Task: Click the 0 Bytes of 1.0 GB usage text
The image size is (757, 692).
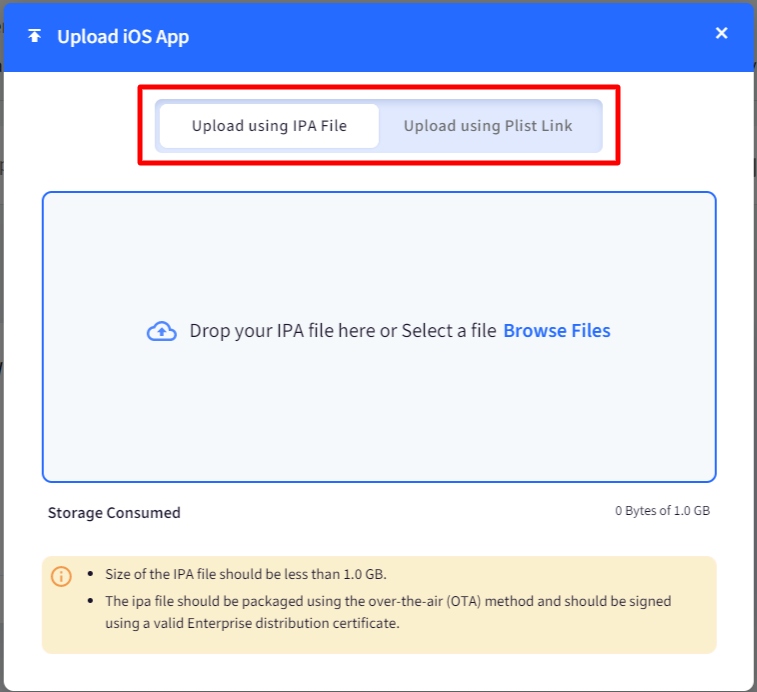Action: [x=662, y=511]
